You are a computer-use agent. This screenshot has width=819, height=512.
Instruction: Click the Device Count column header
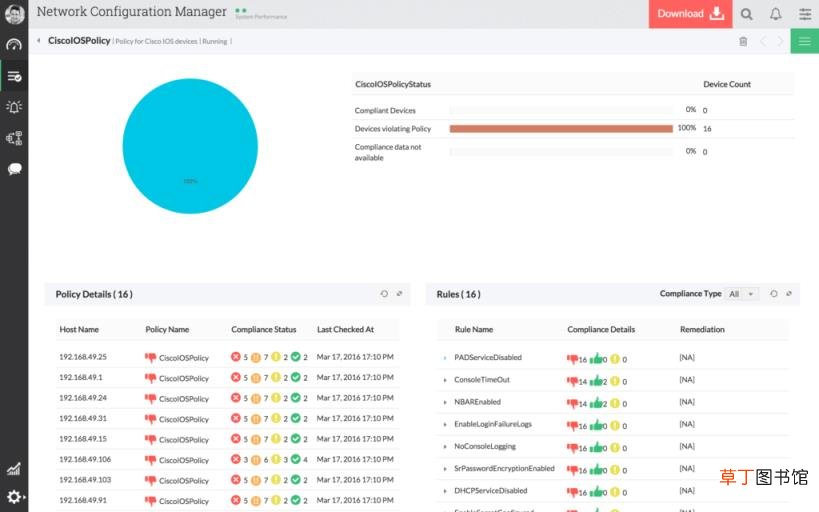click(727, 84)
